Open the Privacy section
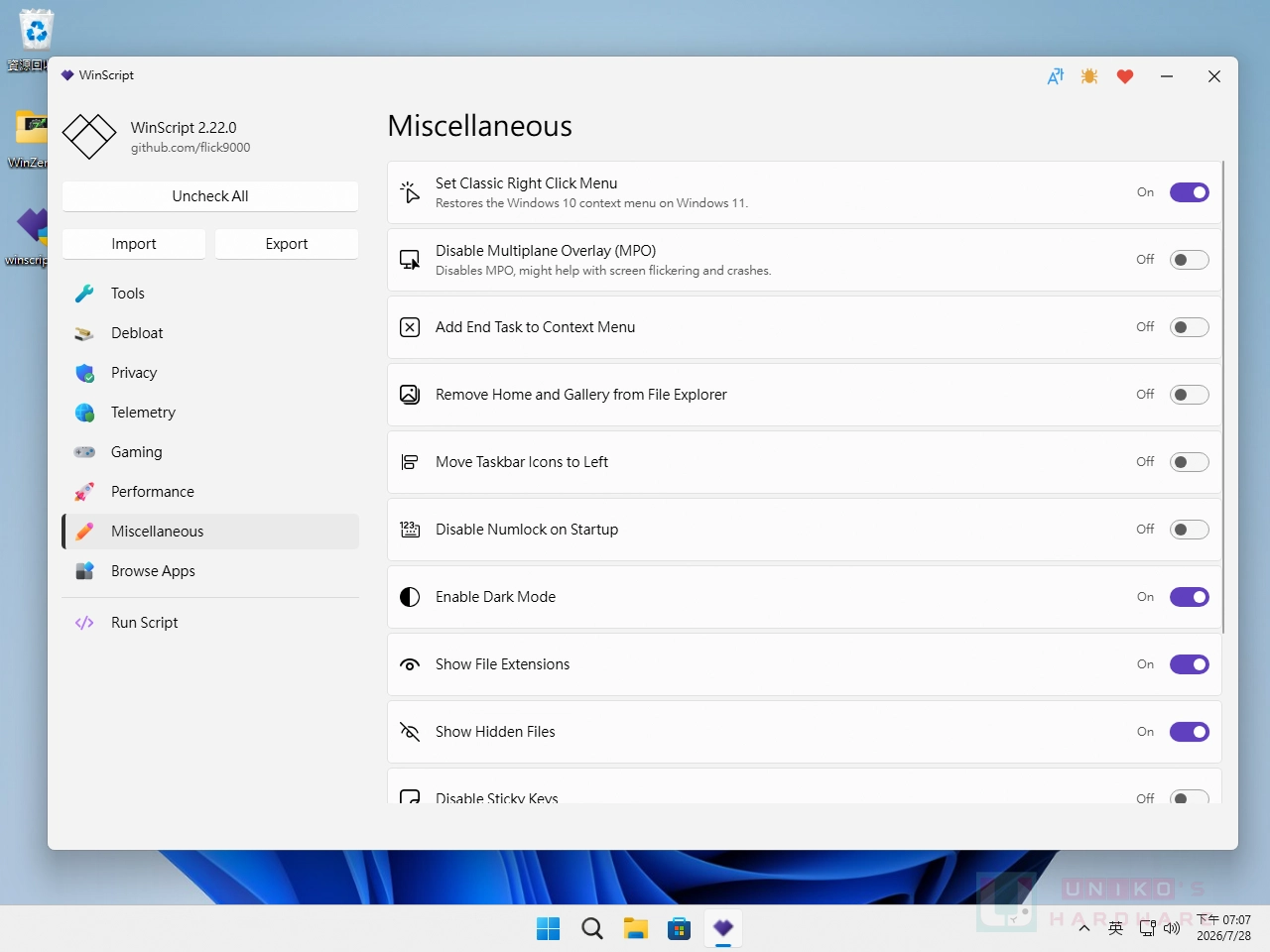 (210, 373)
